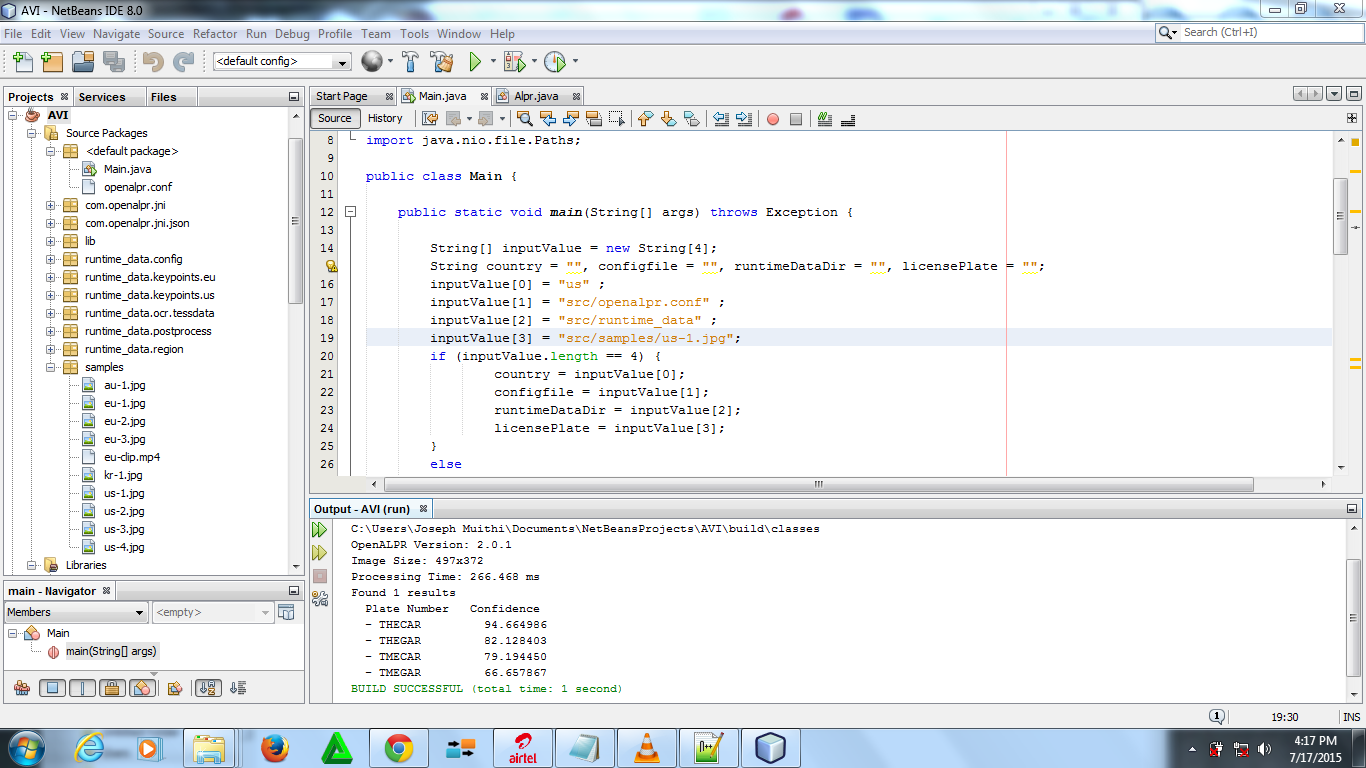This screenshot has width=1366, height=768.
Task: Run the project with green play icon
Action: [x=476, y=62]
